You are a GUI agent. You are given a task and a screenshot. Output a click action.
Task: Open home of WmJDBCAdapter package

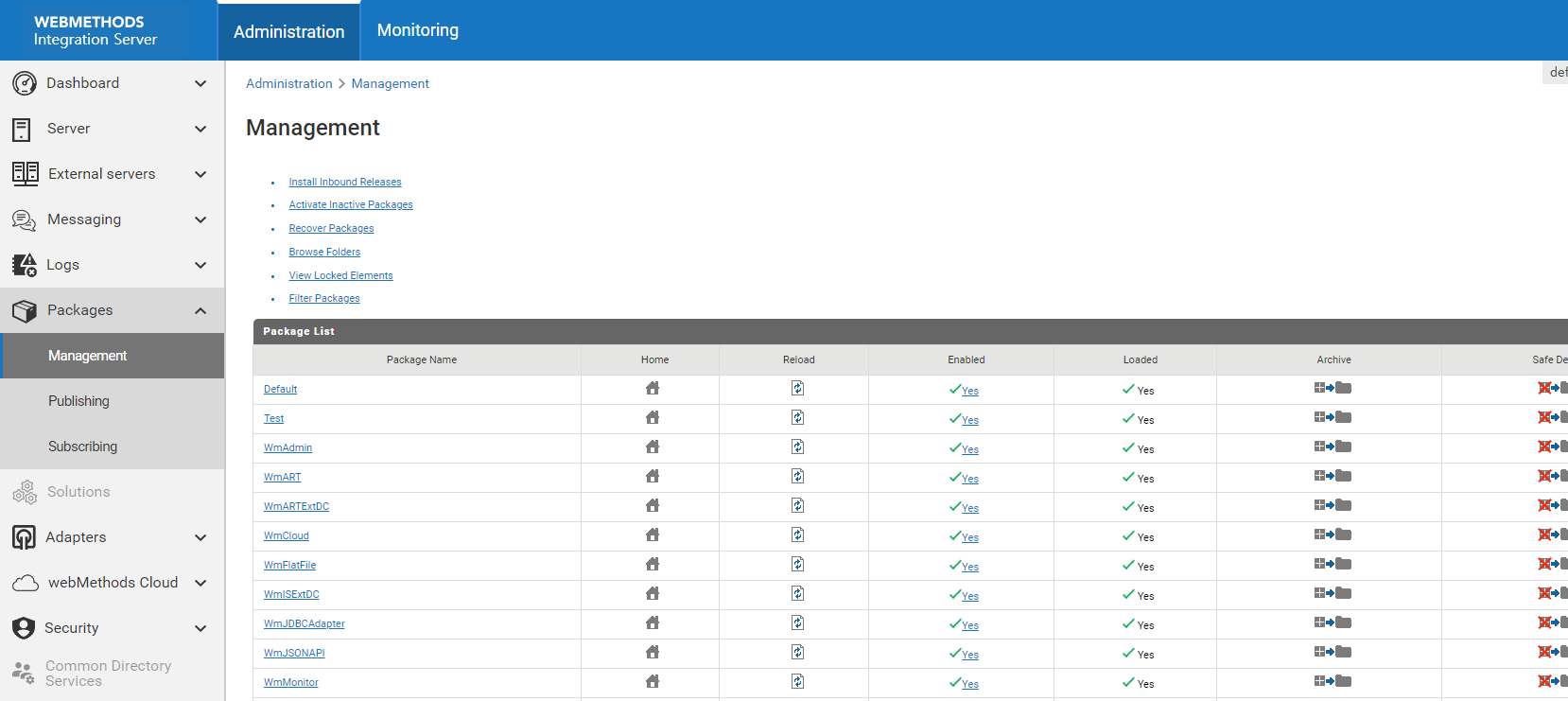[653, 622]
